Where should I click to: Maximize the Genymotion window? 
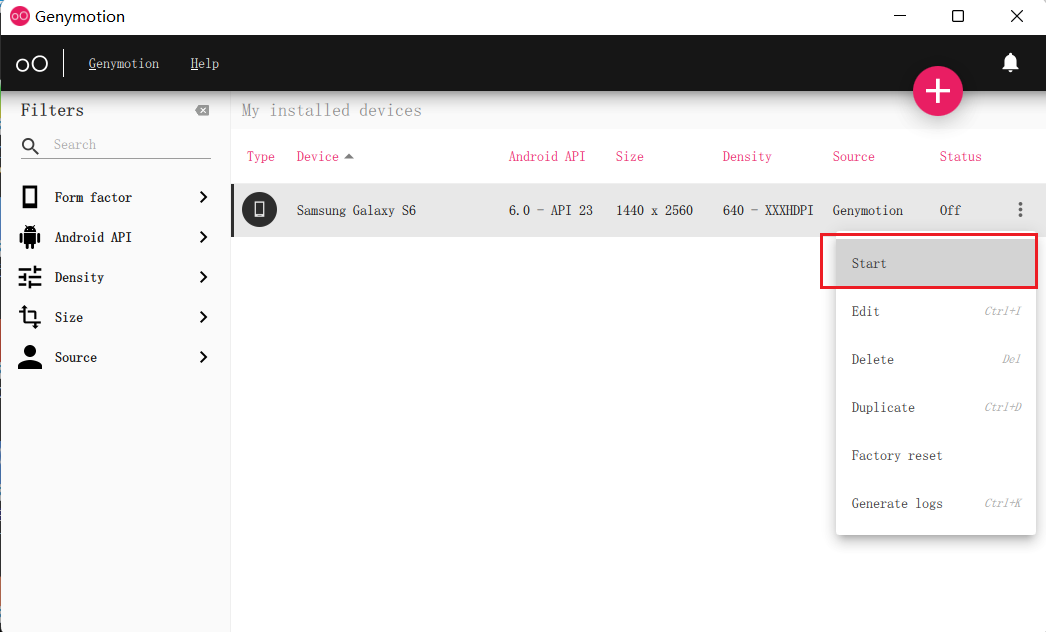958,16
